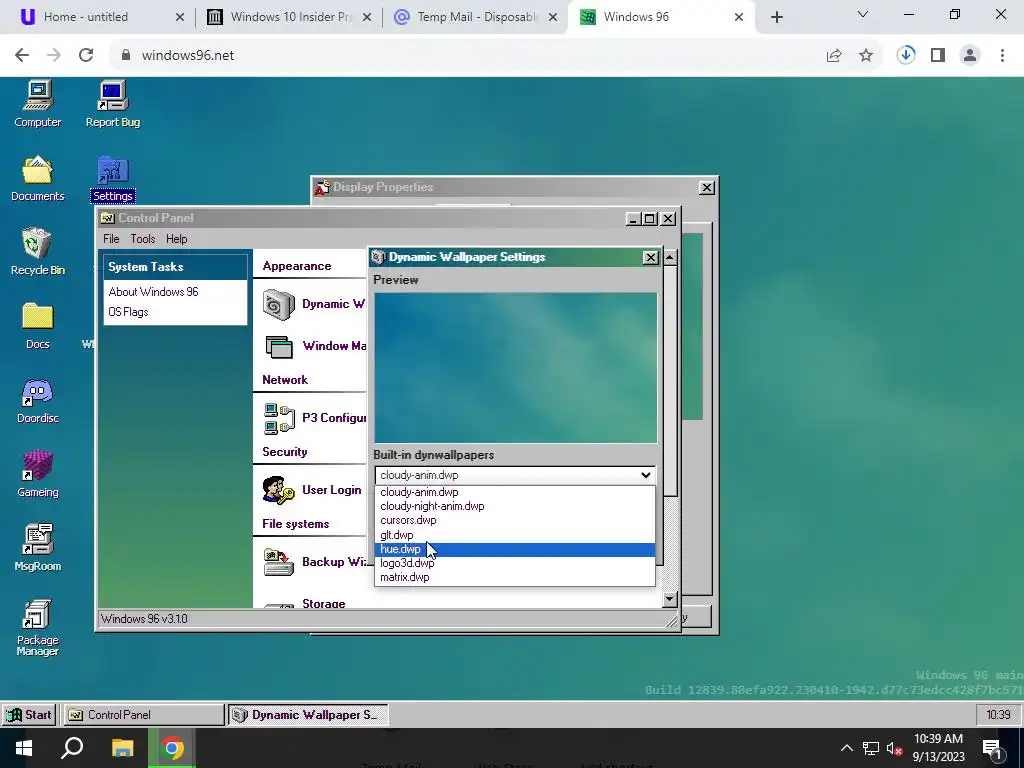Select the Settings desktop icon
The width and height of the screenshot is (1024, 768).
coord(112,178)
